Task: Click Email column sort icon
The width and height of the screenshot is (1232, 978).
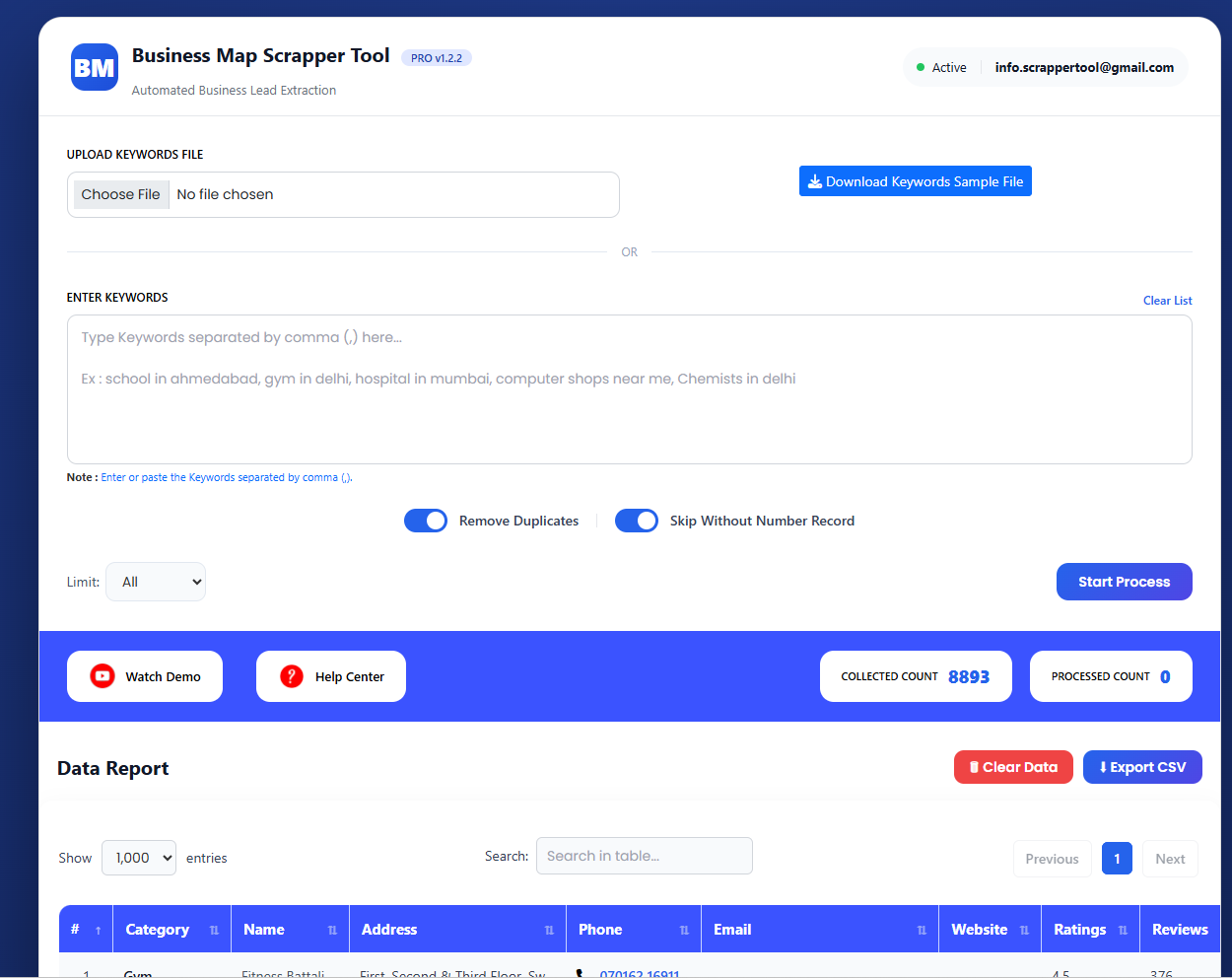Action: click(x=922, y=930)
